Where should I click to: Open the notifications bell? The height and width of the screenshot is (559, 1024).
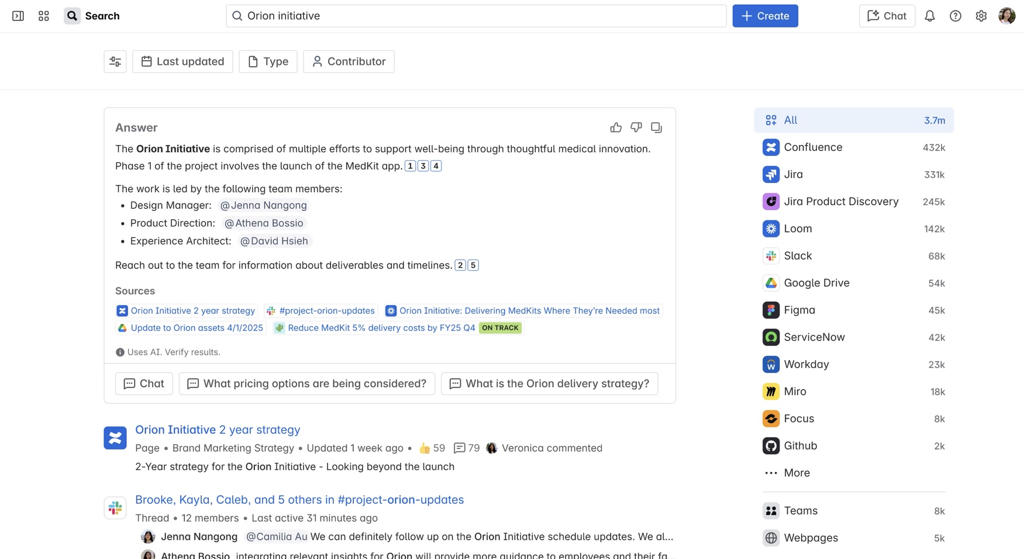click(x=929, y=16)
